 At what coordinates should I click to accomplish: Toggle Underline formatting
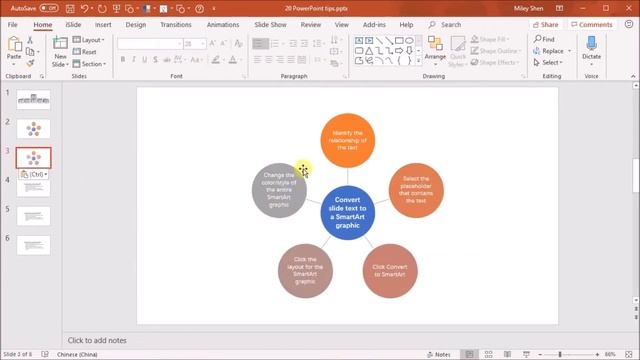[x=144, y=60]
